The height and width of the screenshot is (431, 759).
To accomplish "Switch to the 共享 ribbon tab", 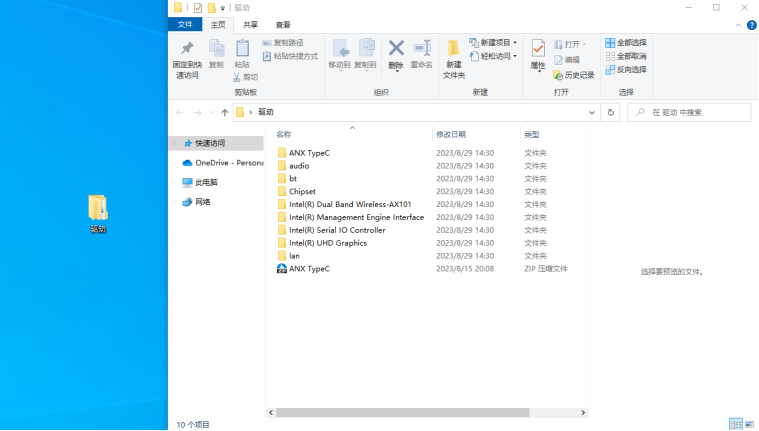I will tap(250, 25).
